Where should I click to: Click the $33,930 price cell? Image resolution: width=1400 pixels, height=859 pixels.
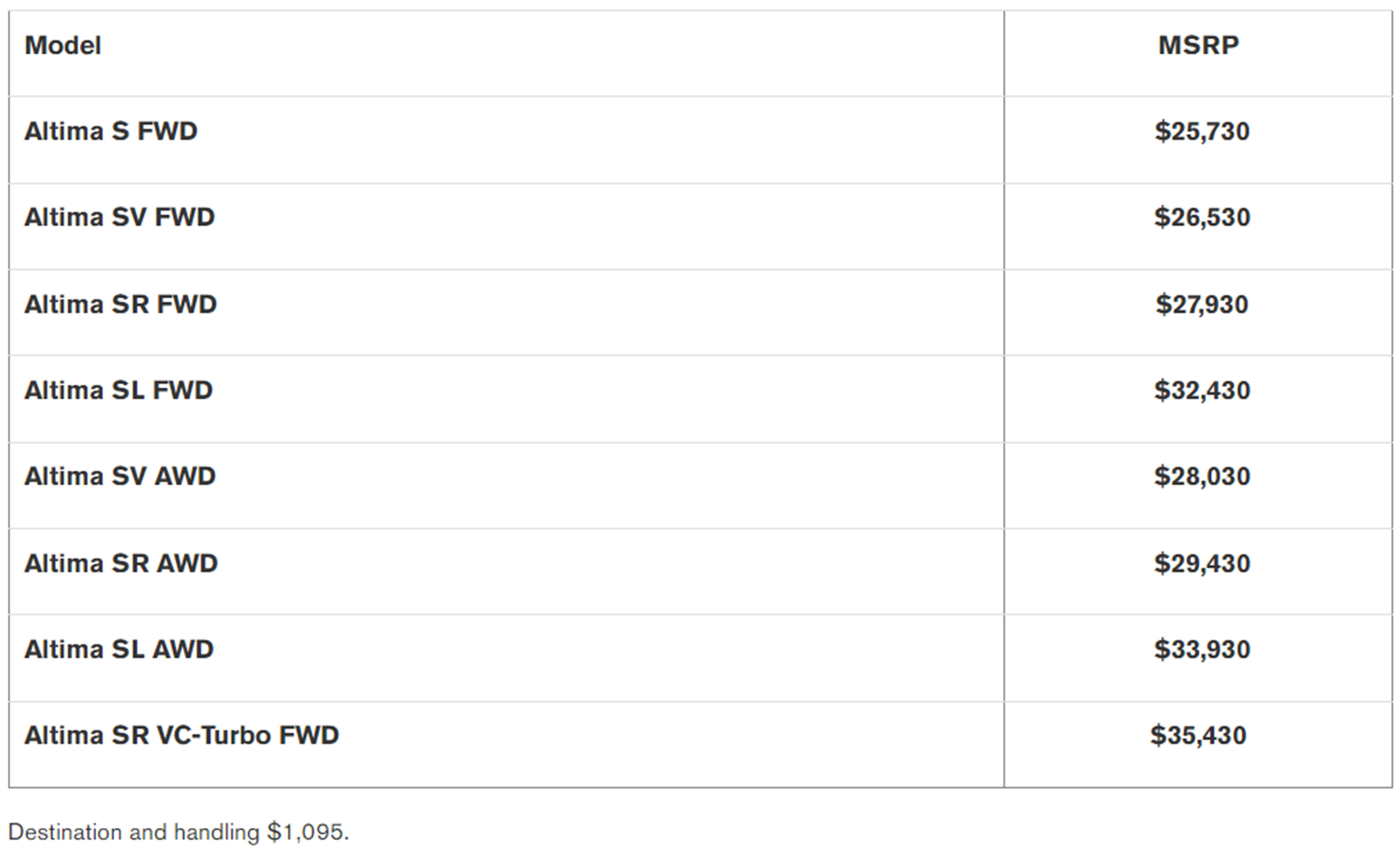click(1201, 650)
